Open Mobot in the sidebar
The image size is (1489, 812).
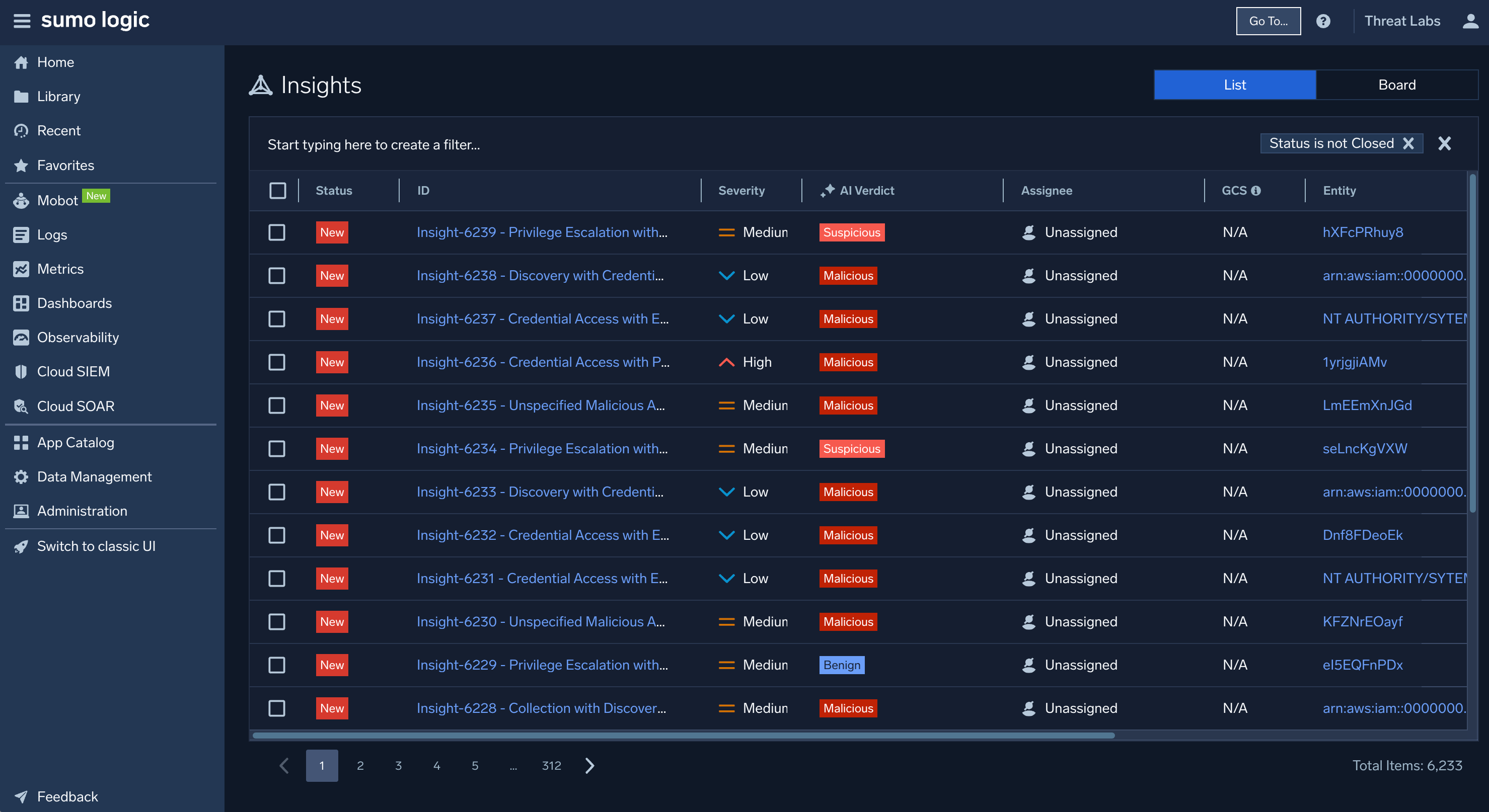coord(57,200)
